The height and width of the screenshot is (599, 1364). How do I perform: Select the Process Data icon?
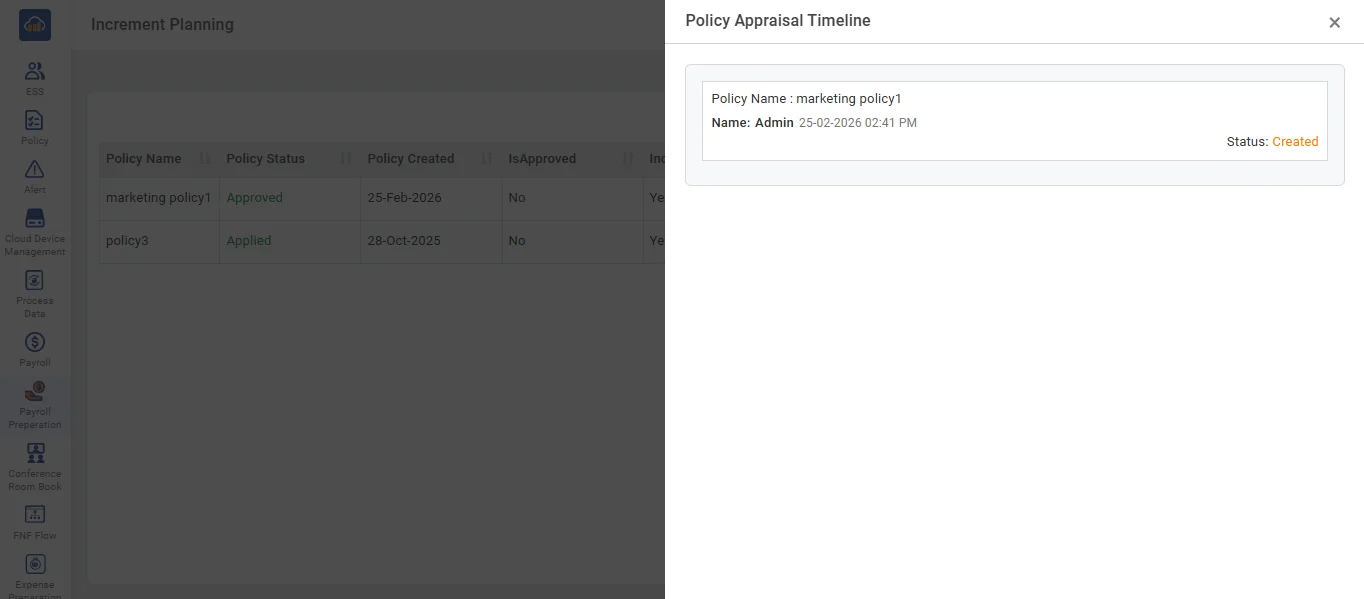pos(35,281)
